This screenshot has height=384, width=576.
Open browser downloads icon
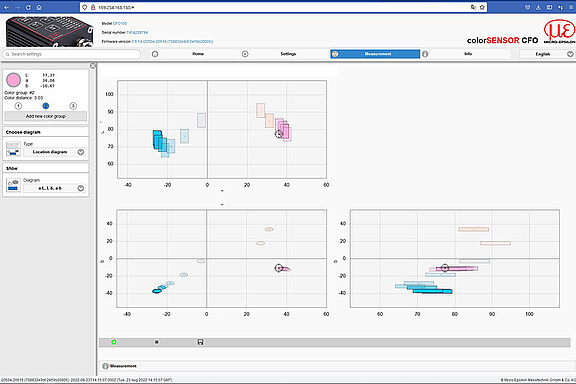(538, 7)
